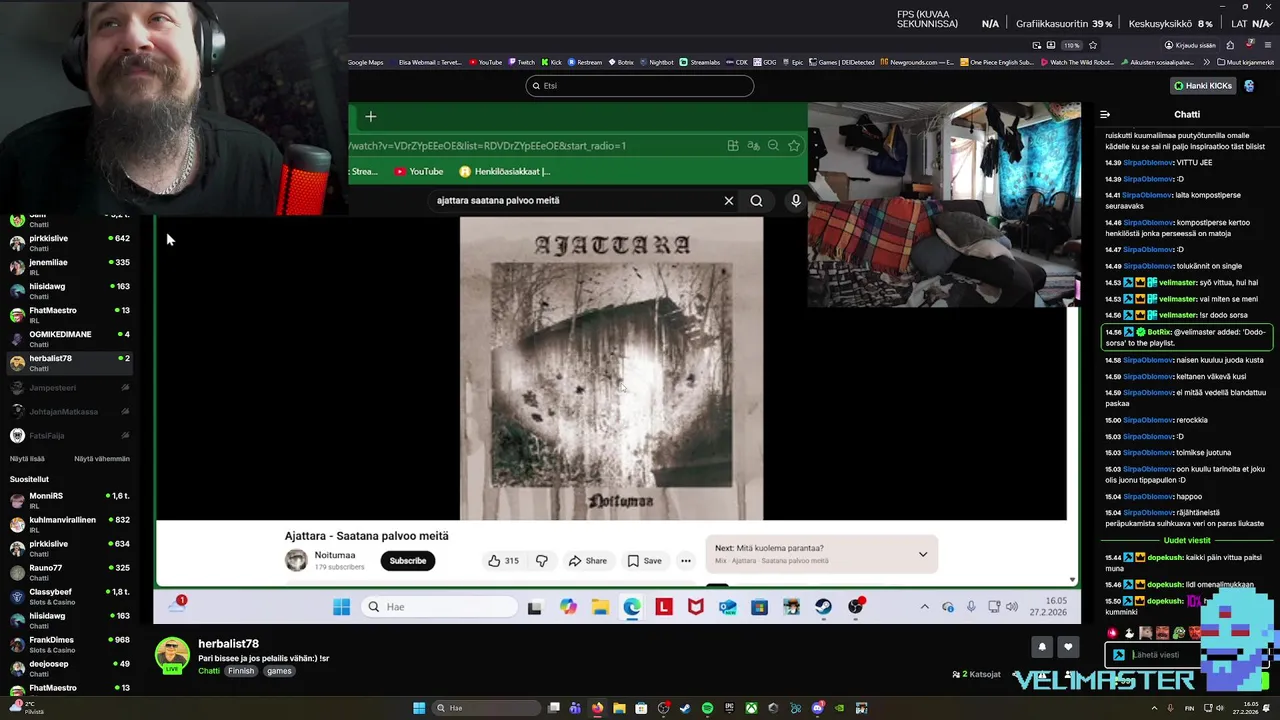Image resolution: width=1280 pixels, height=720 pixels.
Task: Click the Spotify icon in bottom taskbar
Action: (707, 708)
